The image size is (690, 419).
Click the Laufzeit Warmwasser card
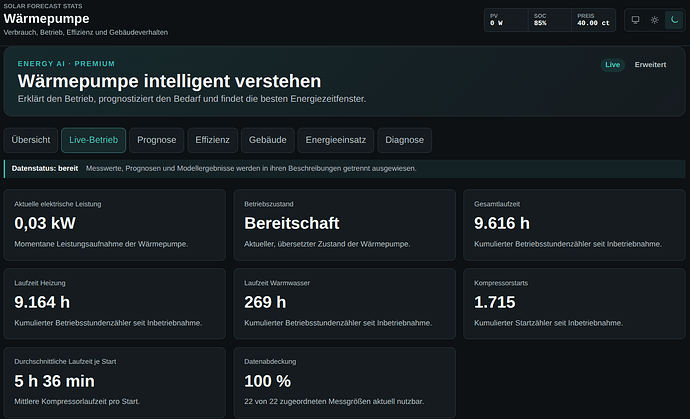(345, 304)
